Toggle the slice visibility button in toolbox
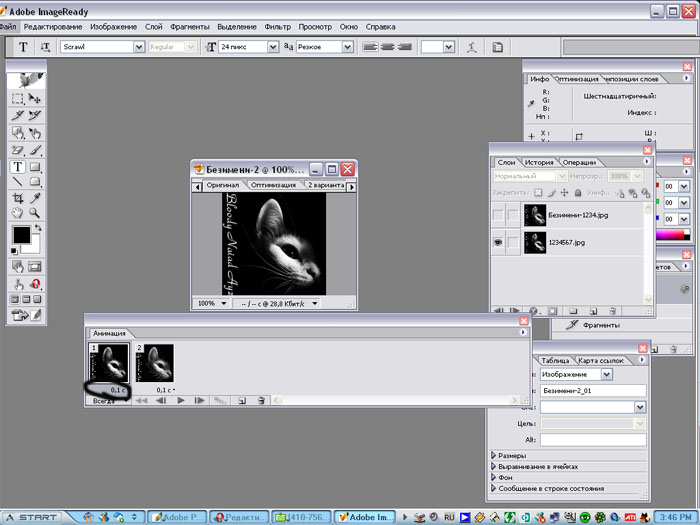Viewport: 700px width, 525px height. point(35,267)
